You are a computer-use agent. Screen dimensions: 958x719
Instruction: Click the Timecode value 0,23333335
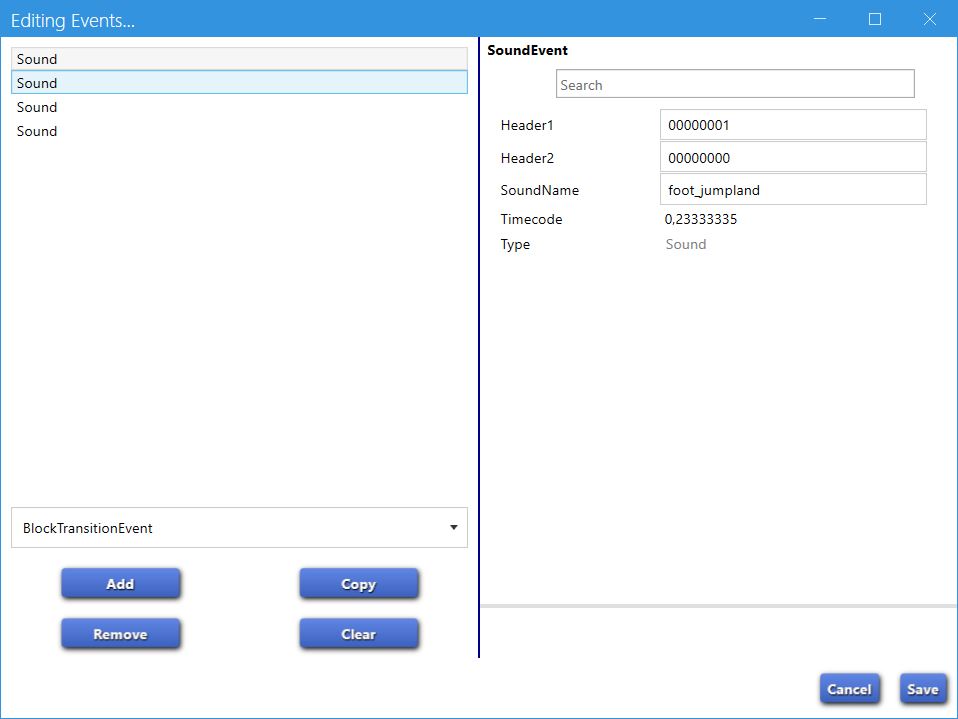pos(701,219)
